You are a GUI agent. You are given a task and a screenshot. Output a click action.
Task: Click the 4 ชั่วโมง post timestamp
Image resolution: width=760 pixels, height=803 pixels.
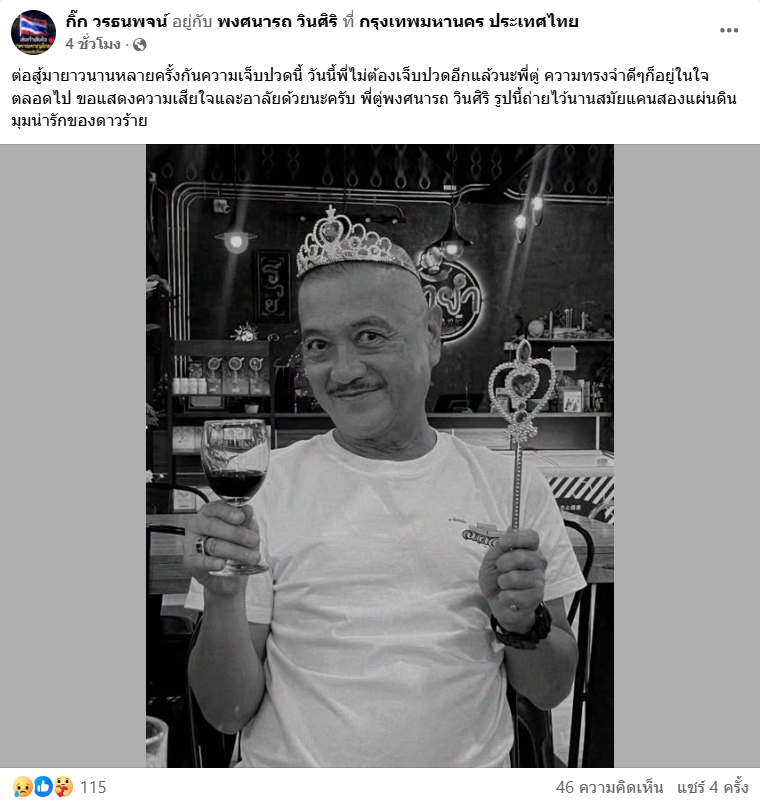pos(93,45)
